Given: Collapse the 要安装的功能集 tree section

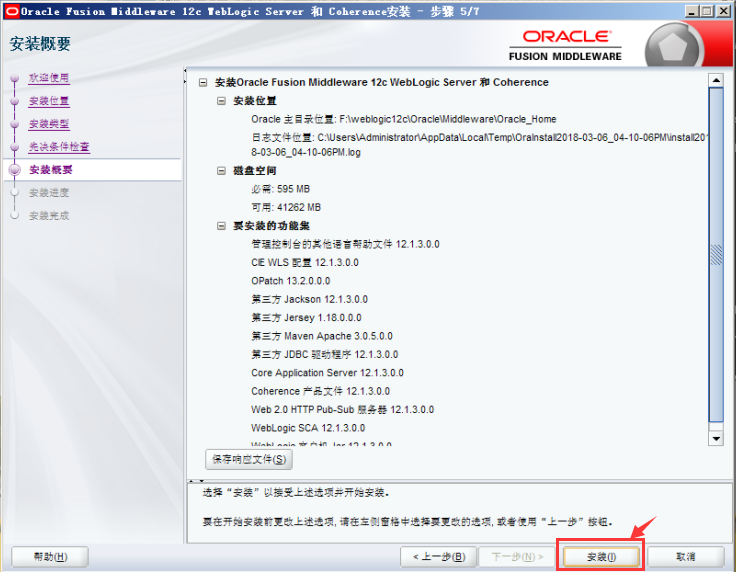Looking at the screenshot, I should 222,226.
